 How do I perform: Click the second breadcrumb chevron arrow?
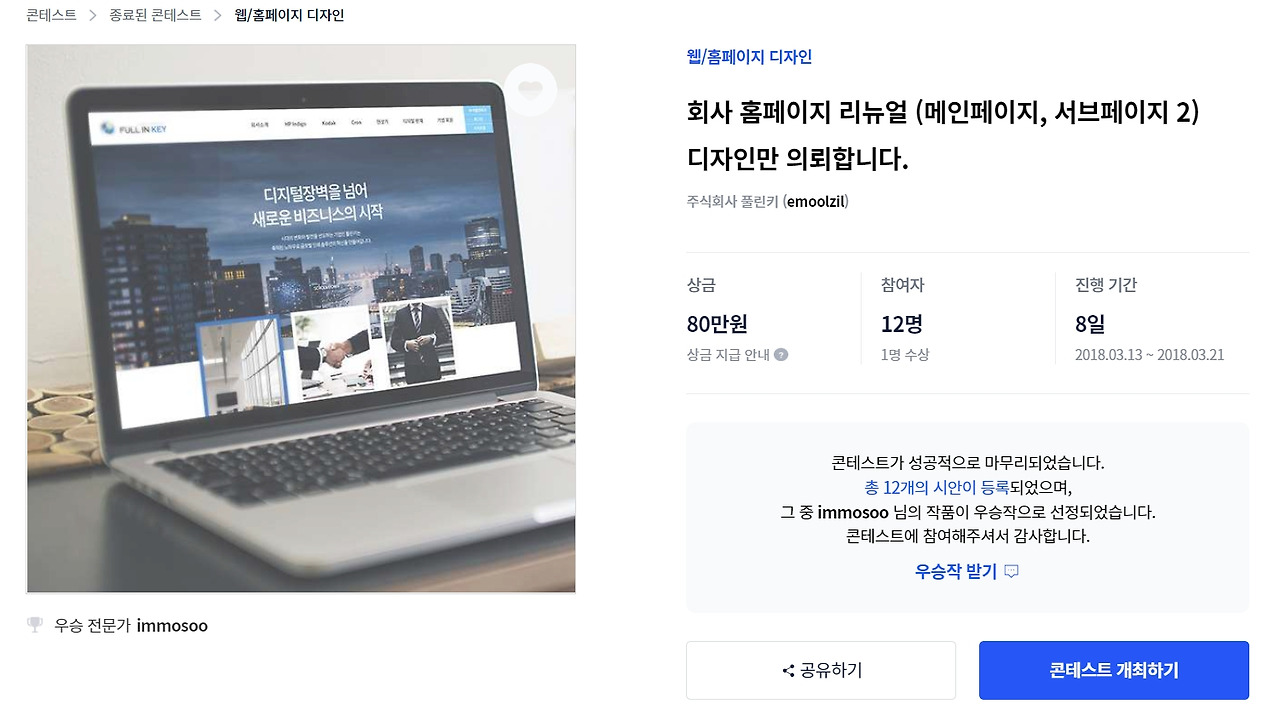(217, 15)
